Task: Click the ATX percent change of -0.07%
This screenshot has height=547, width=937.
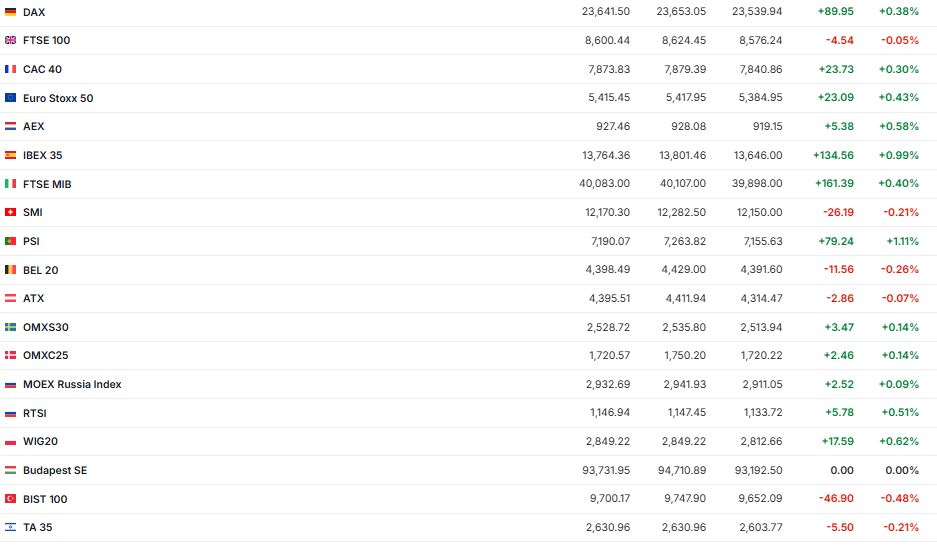Action: [900, 298]
